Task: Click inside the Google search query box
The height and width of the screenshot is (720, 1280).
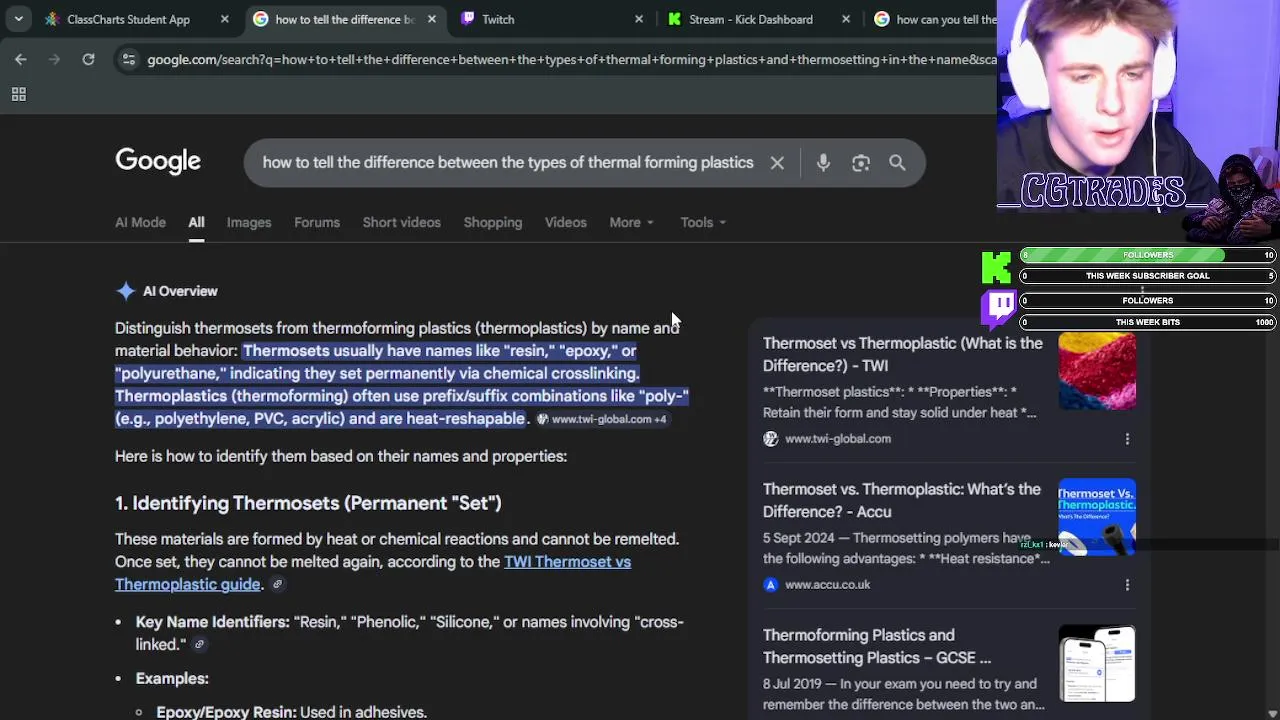Action: point(508,162)
